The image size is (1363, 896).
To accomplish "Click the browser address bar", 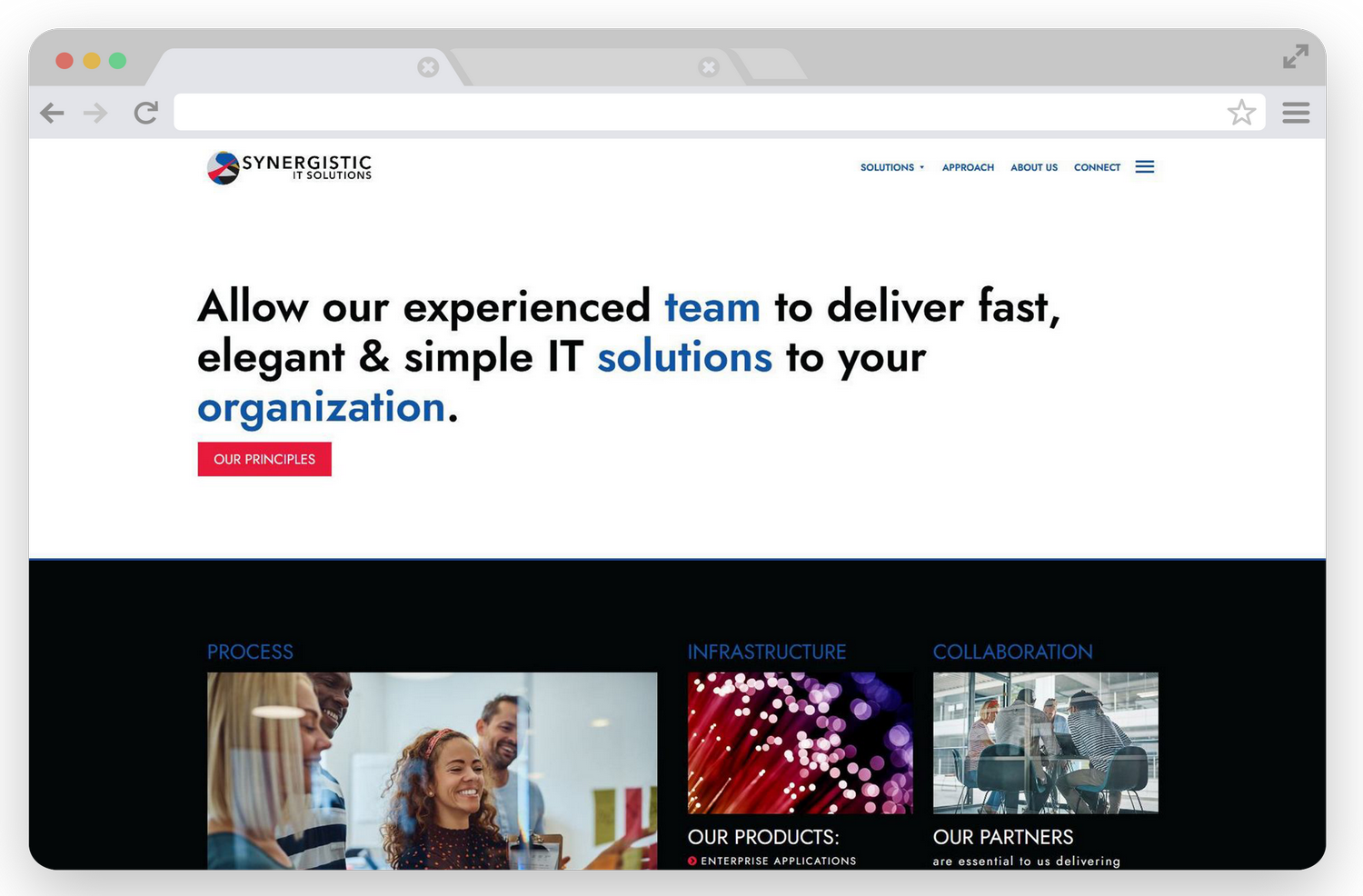I will coord(700,113).
